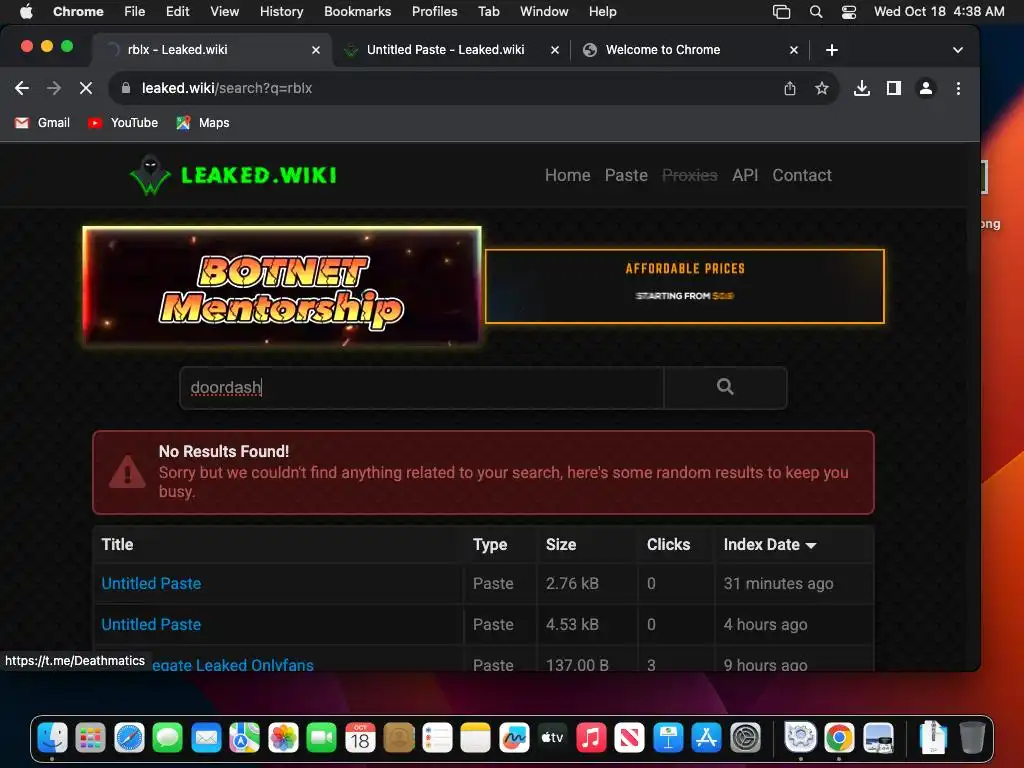This screenshot has width=1024, height=768.
Task: Open a new tab with plus button
Action: pyautogui.click(x=831, y=50)
